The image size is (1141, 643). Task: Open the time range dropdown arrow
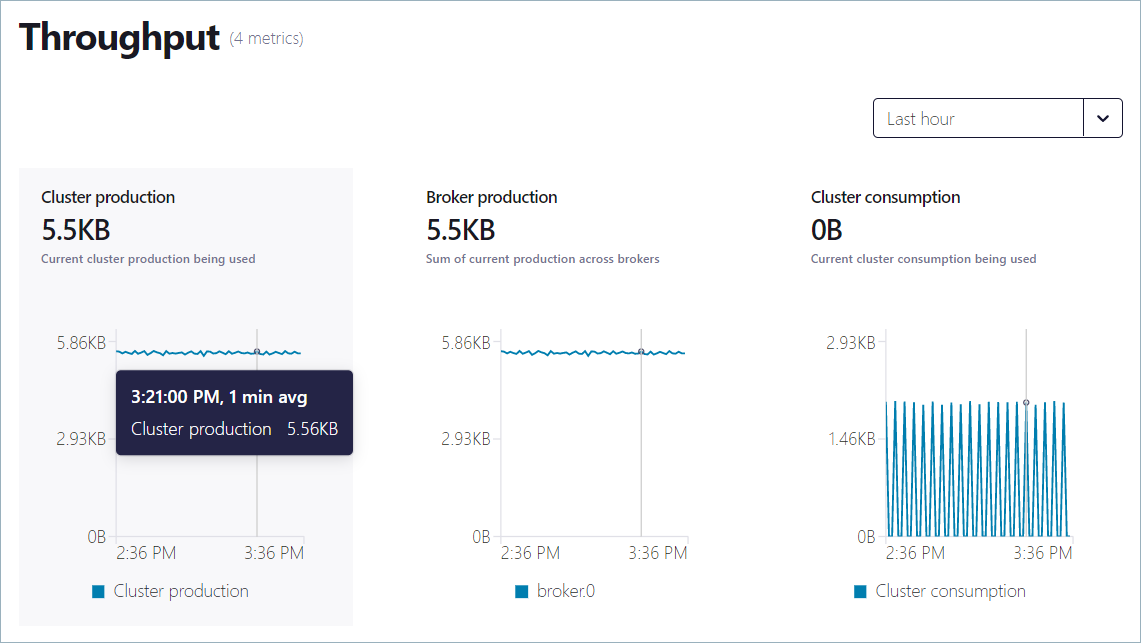[1103, 118]
